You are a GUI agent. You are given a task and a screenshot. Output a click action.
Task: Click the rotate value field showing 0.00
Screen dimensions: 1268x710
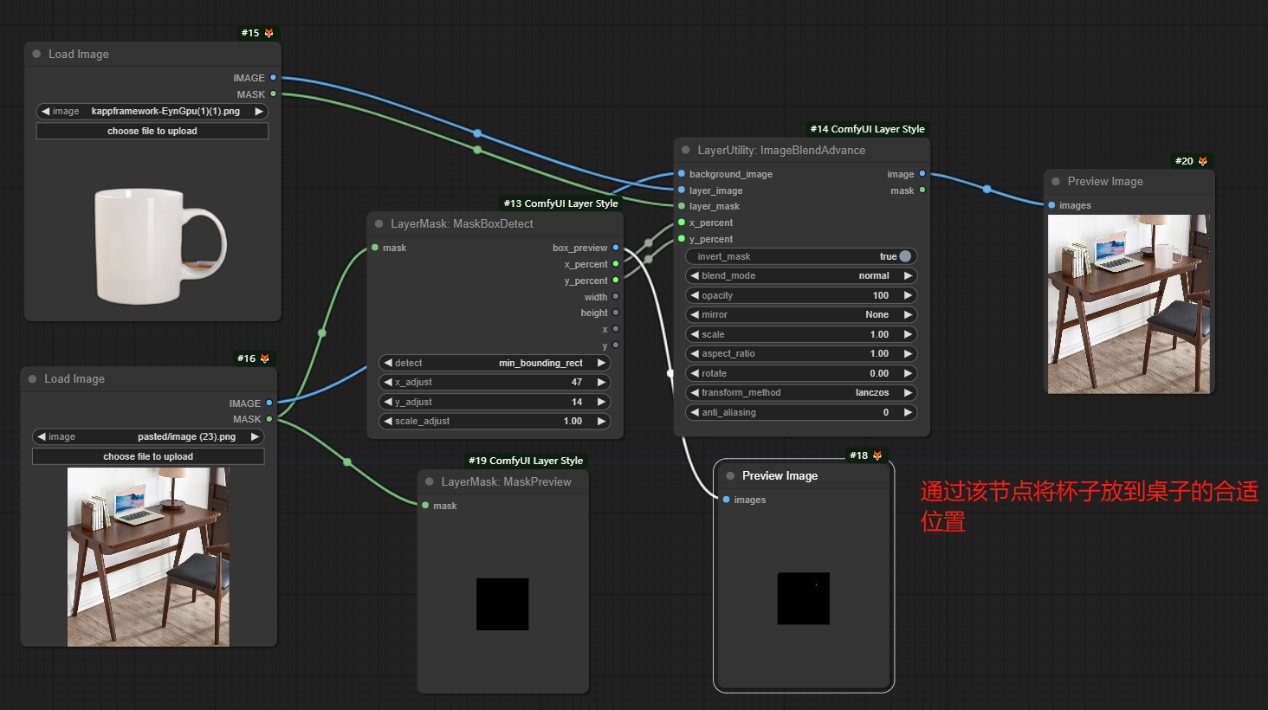click(x=800, y=373)
